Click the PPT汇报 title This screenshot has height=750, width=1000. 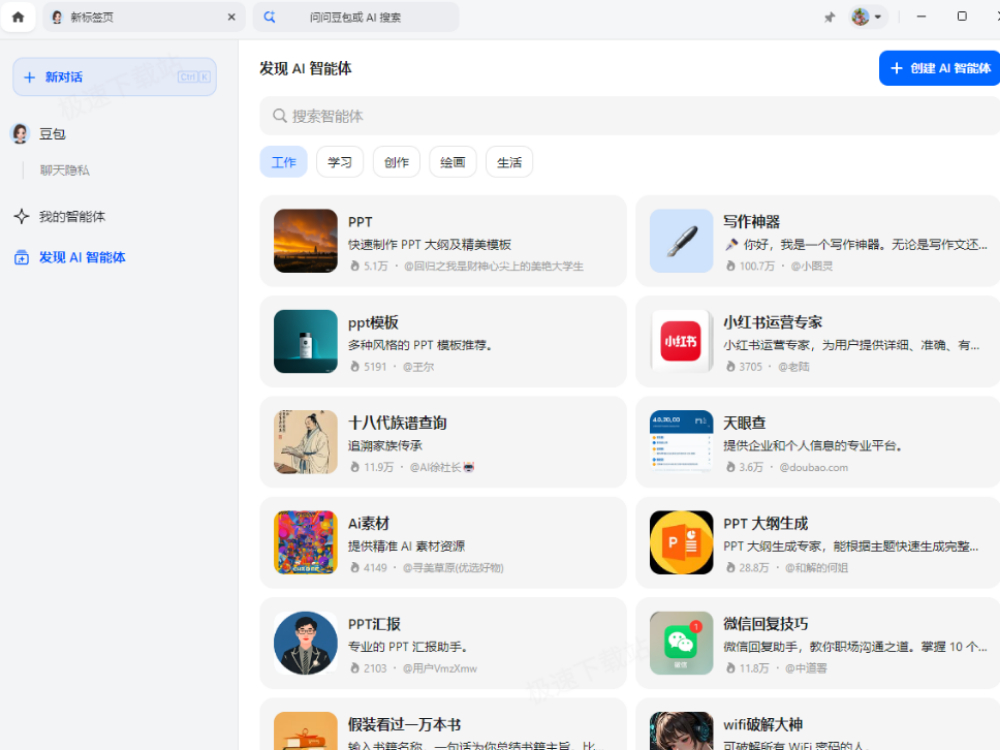click(x=374, y=624)
